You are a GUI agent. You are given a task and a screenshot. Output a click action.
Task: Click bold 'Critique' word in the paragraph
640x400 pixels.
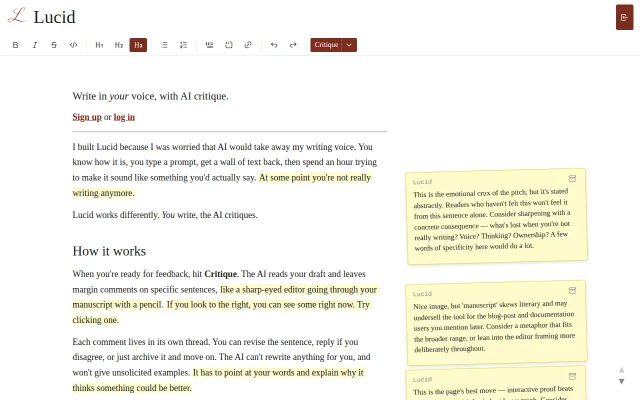click(x=220, y=274)
